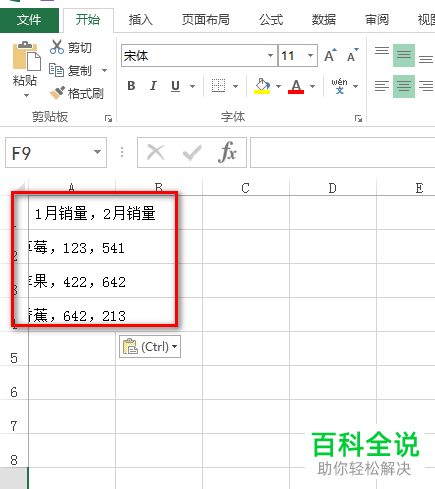
Task: Apply red font color A
Action: (296, 86)
